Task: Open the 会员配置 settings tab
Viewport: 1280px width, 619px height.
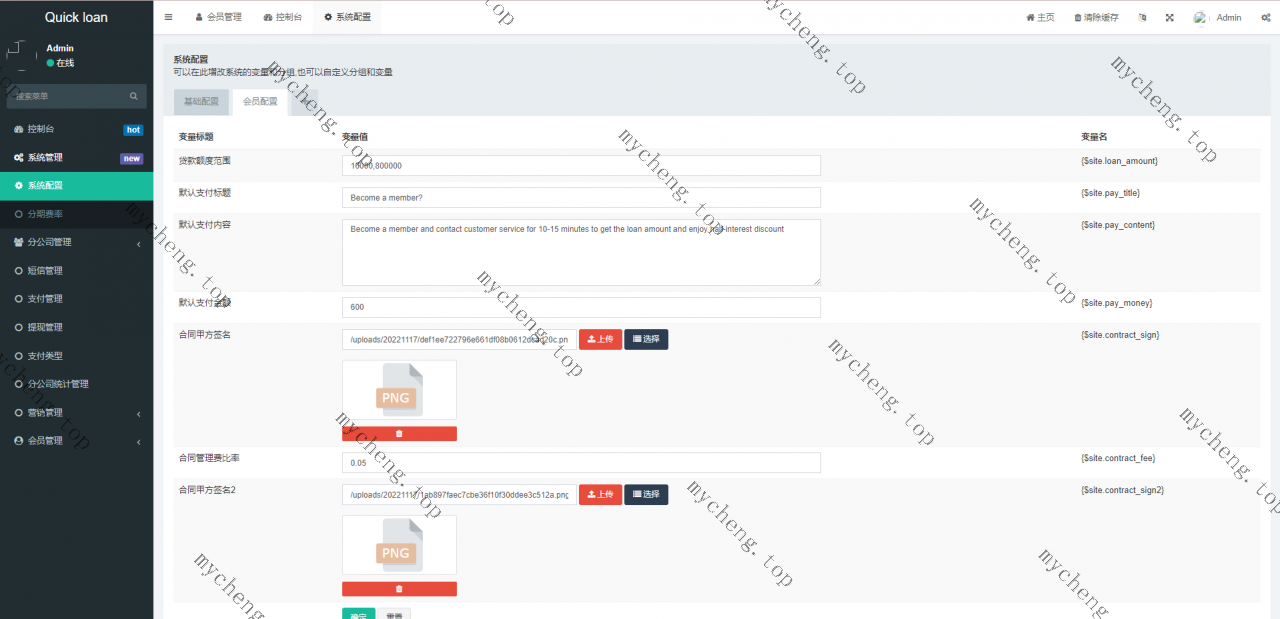Action: pos(260,101)
